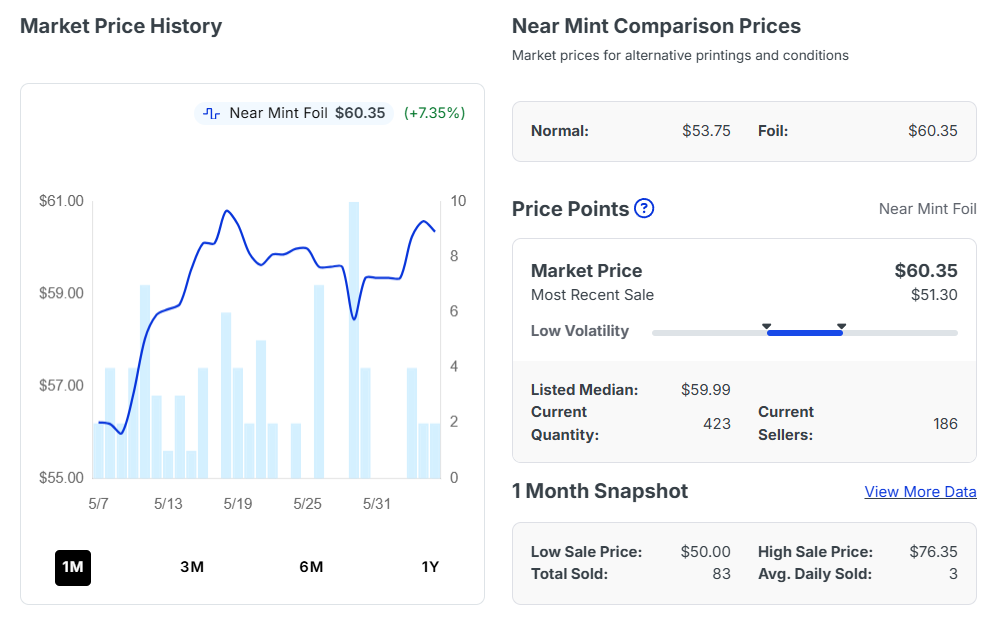Click the $57.00 y-axis label
This screenshot has width=996, height=620.
click(x=61, y=385)
